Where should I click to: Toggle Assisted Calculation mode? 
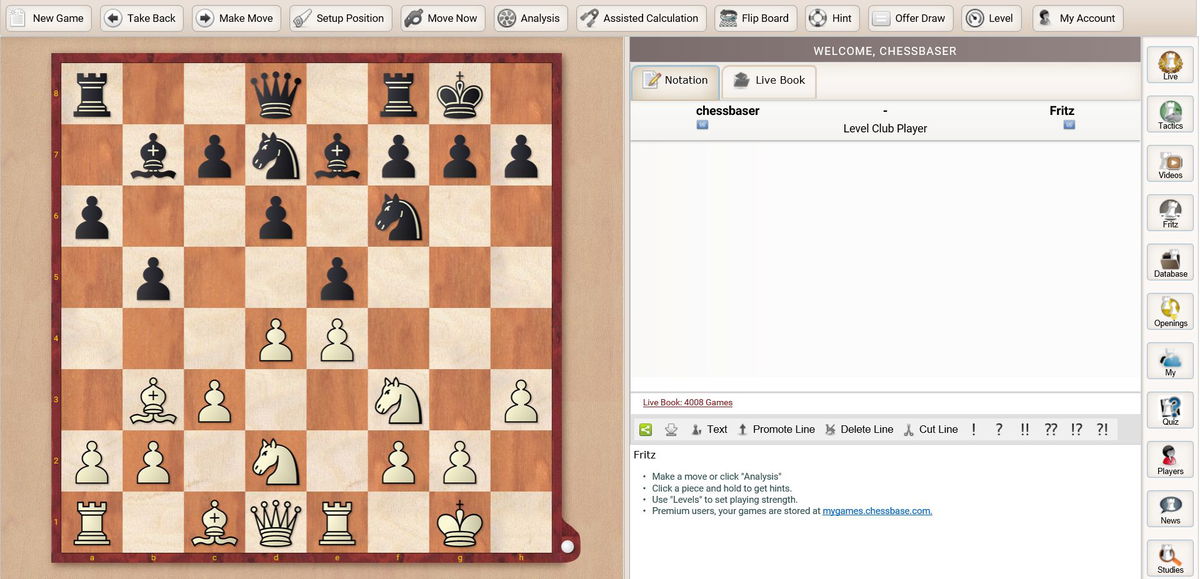[641, 18]
